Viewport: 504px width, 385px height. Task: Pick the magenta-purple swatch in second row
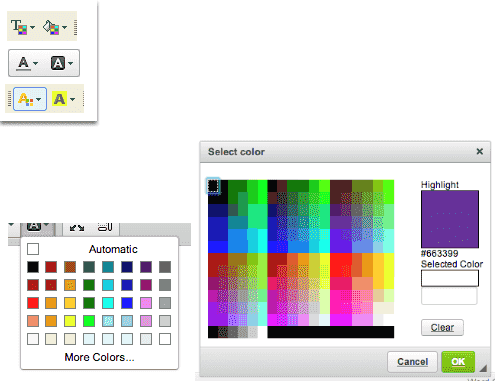point(146,285)
